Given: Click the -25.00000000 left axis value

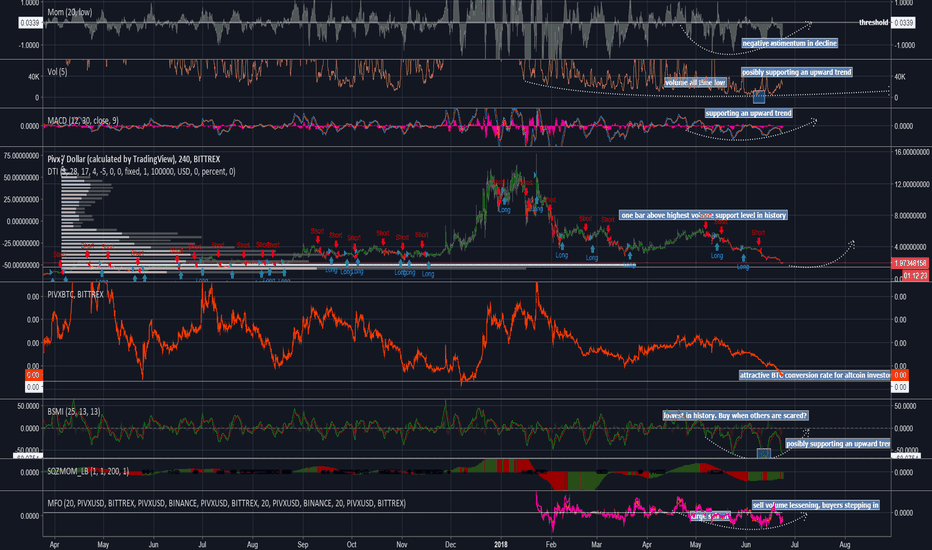Looking at the screenshot, I should coord(21,243).
